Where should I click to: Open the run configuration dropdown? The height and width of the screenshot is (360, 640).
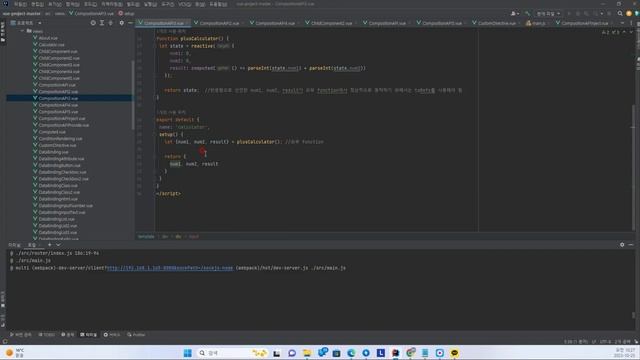548,13
